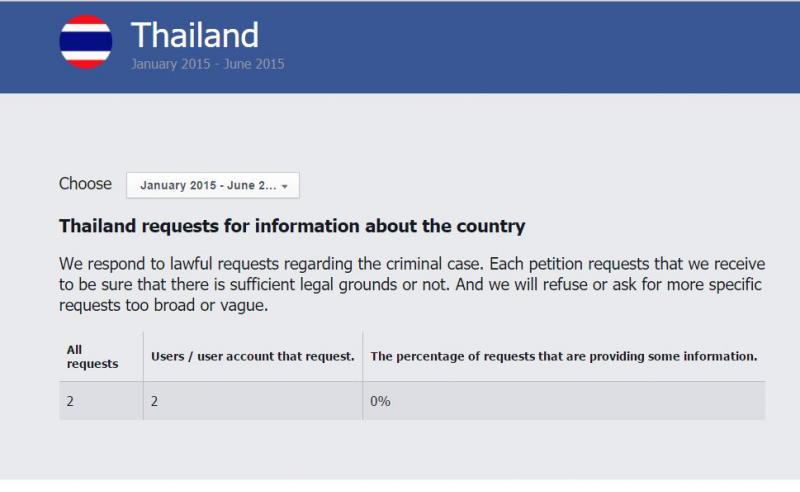Select the "All requests" column header
This screenshot has height=492, width=800.
[x=92, y=357]
